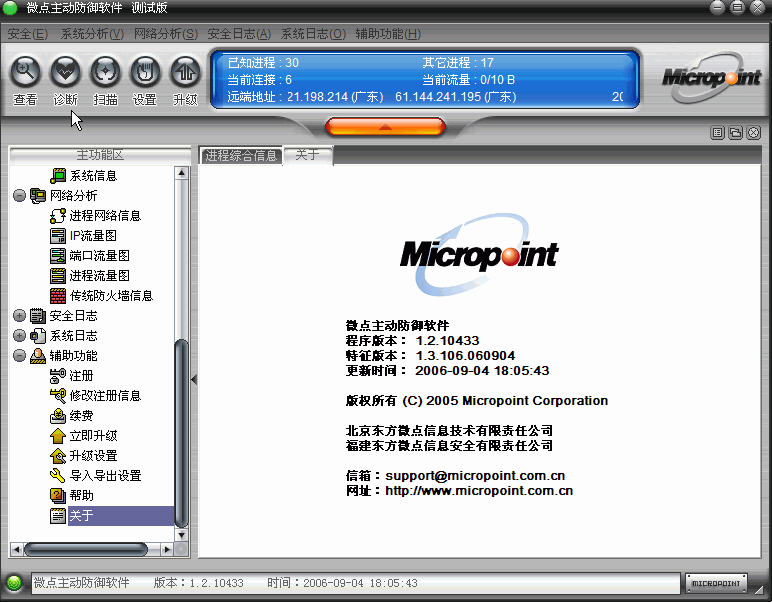Click the support@micropoint.com.cn email address
772x602 pixels.
475,475
